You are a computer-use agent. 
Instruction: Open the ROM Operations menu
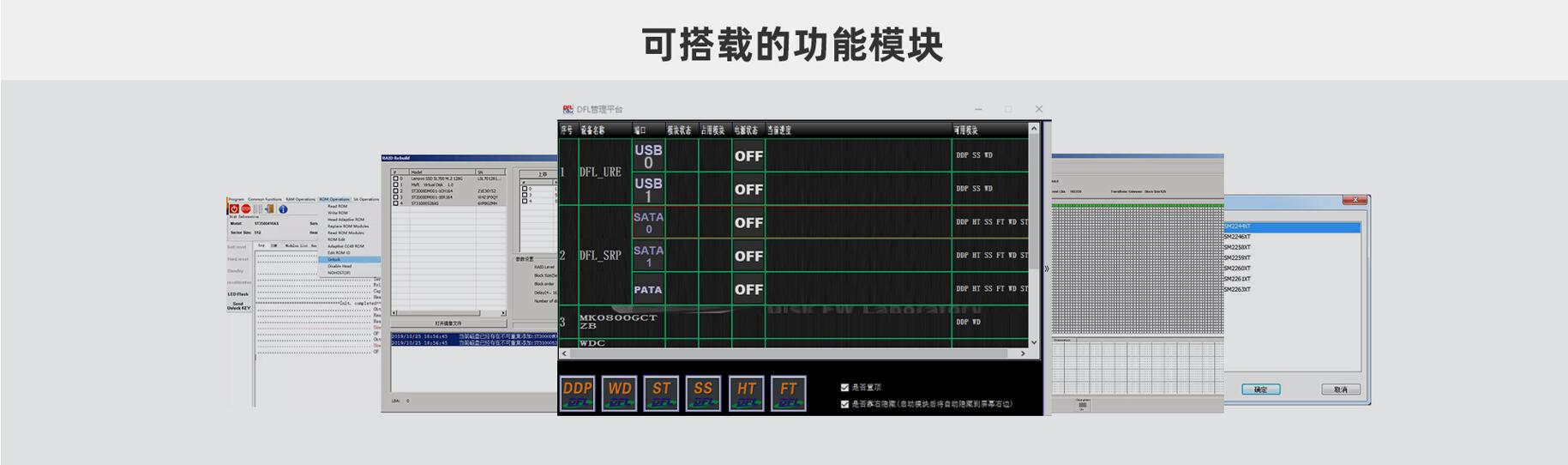(334, 199)
